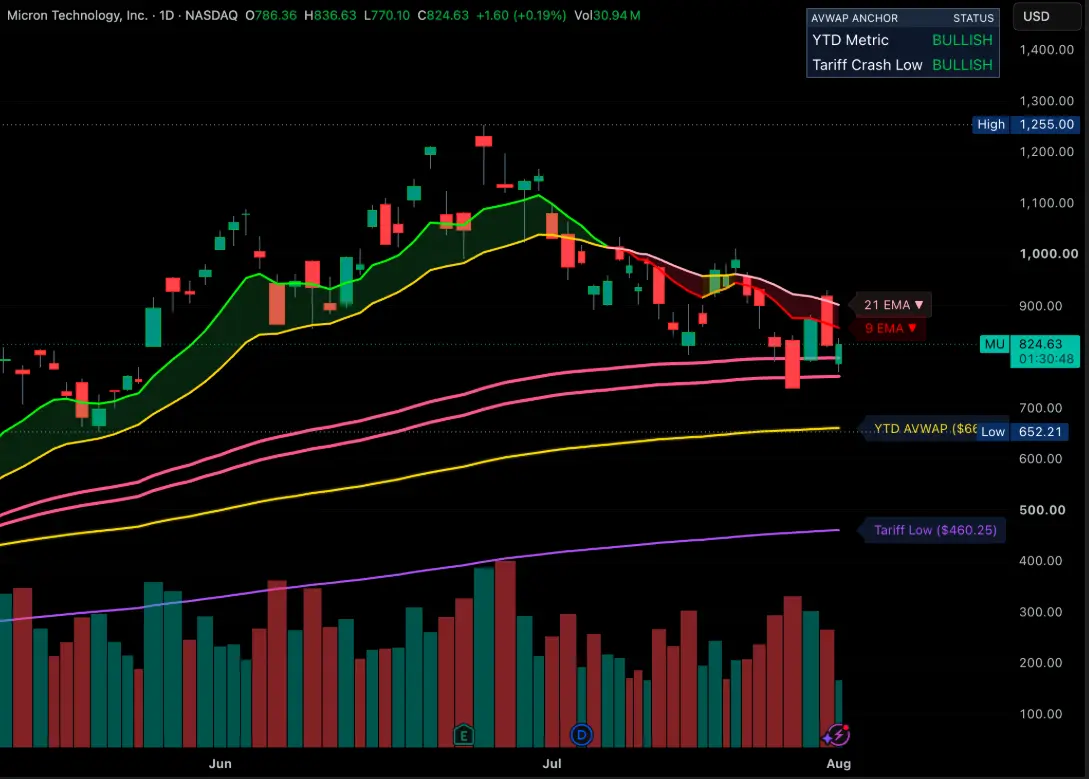Click the earnings 'E' marker icon

(x=463, y=735)
